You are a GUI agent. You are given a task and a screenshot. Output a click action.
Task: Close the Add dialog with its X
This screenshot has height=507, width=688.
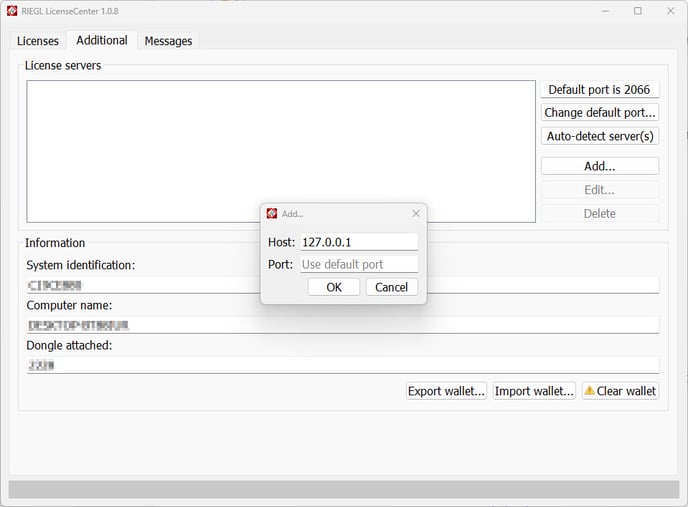(416, 214)
